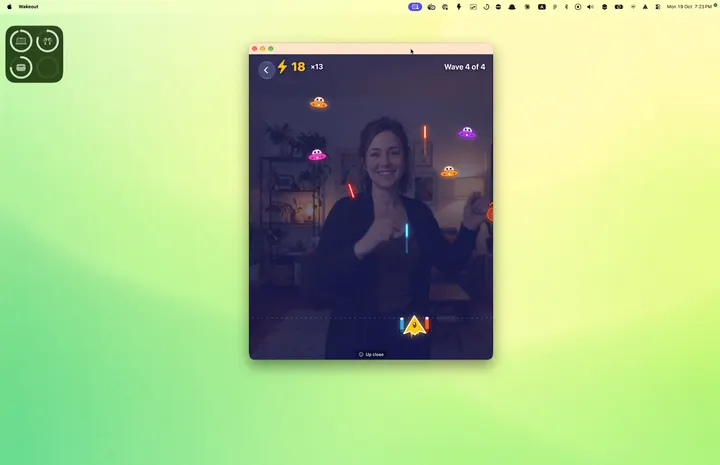The image size is (720, 465).
Task: Click the Up close indicator at bottom
Action: [371, 354]
